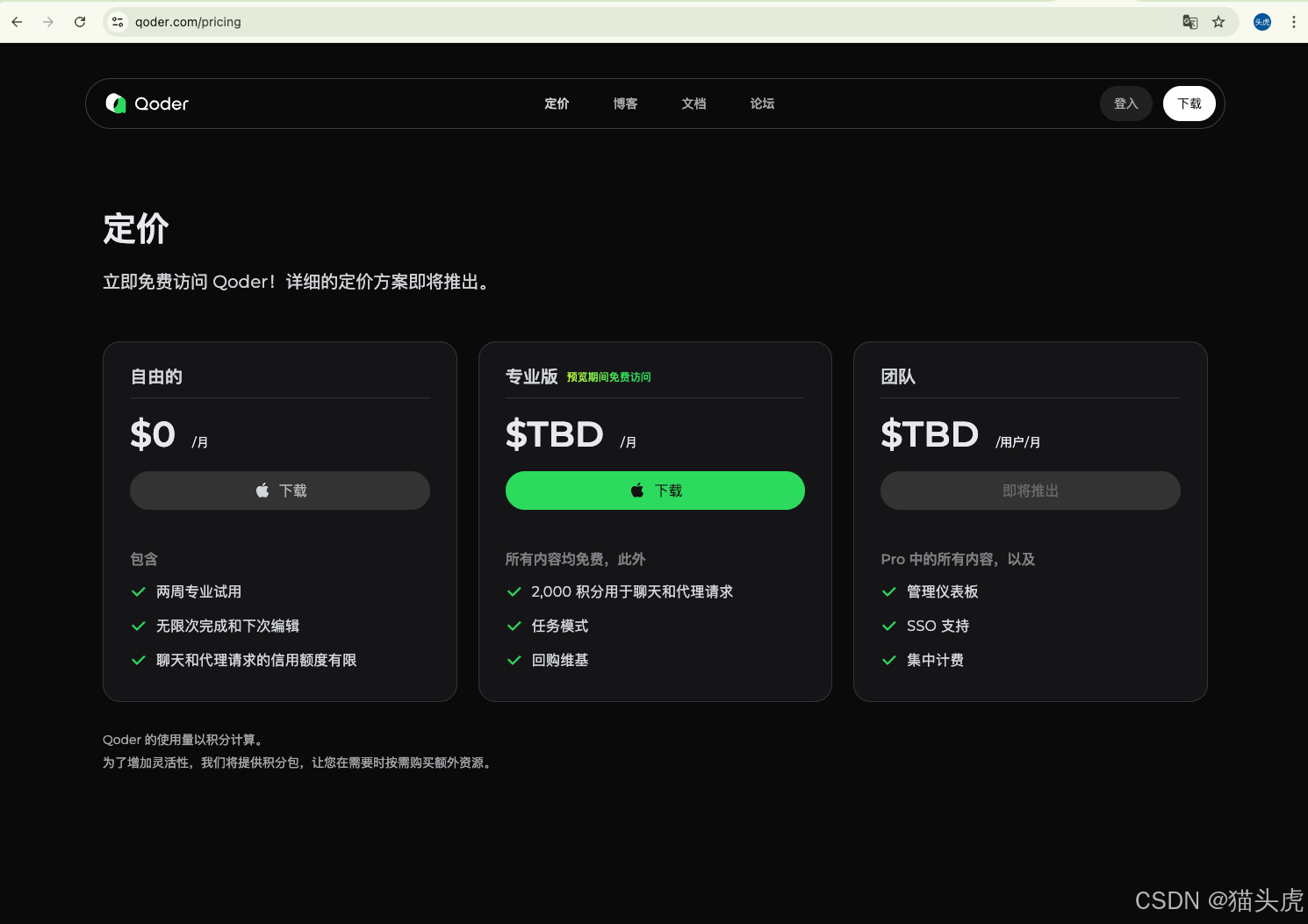Image resolution: width=1308 pixels, height=924 pixels.
Task: Open the 论坛 nav item
Action: point(762,104)
